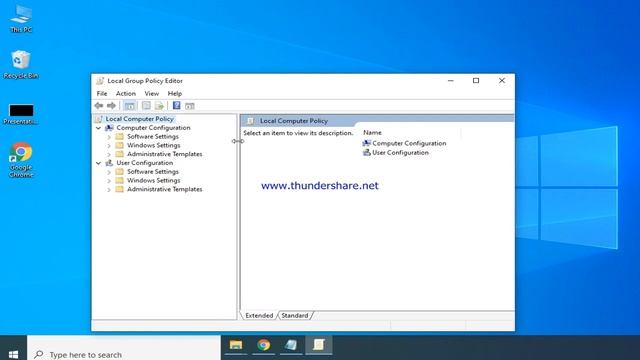Select Local Computer Policy in the tree

click(x=140, y=119)
